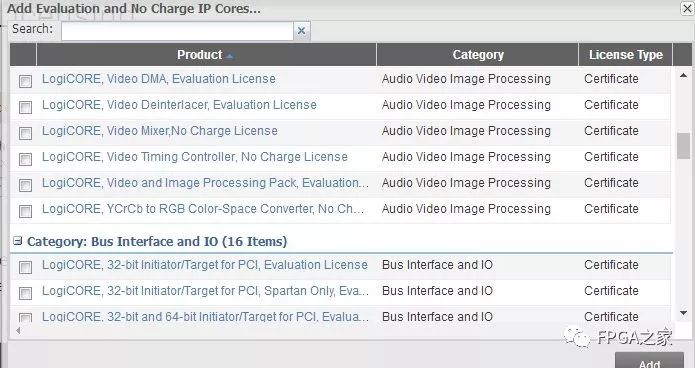Sort by the License Type column header
Image resolution: width=695 pixels, height=368 pixels.
point(625,55)
